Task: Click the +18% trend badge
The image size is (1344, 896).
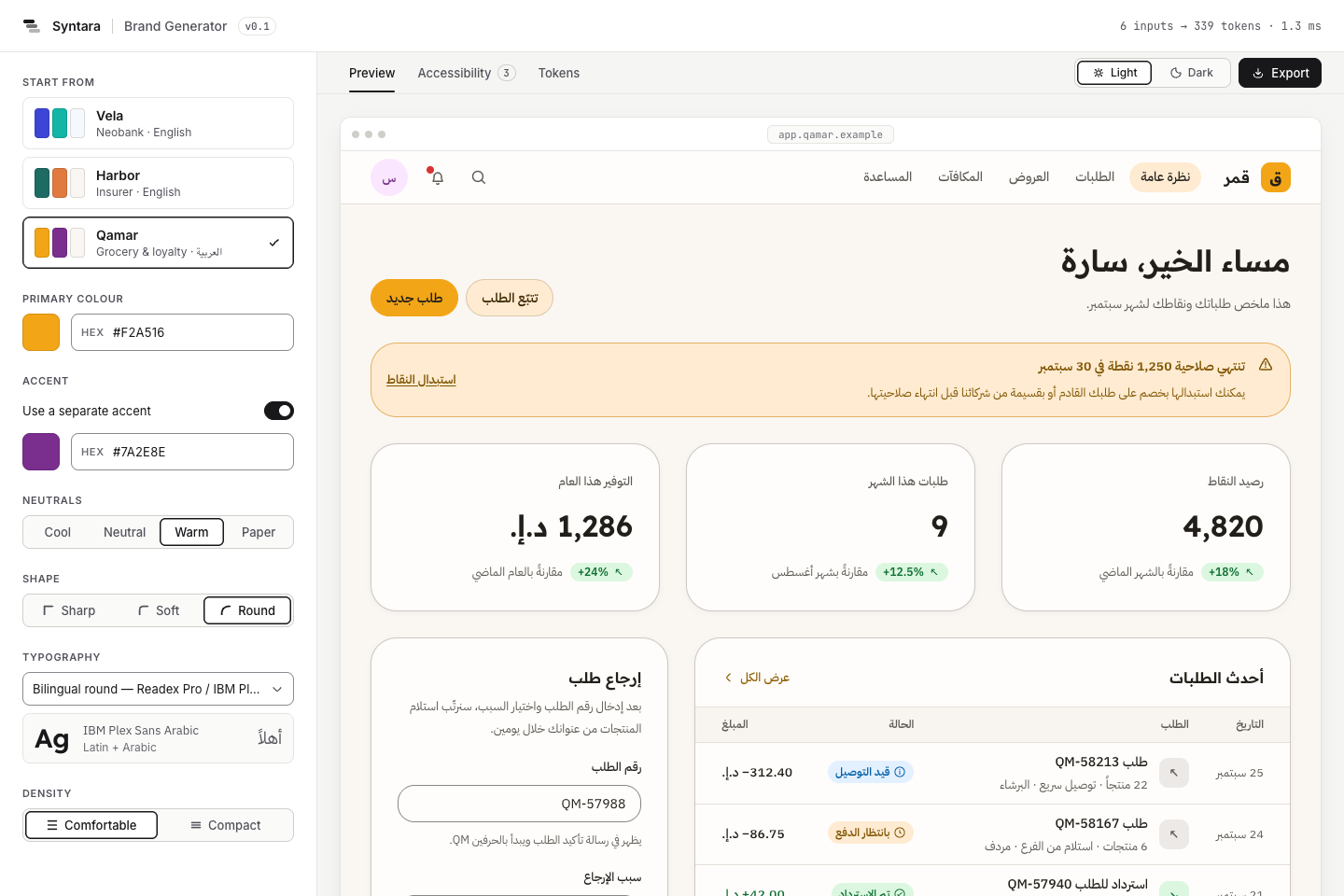Action: 1232,572
